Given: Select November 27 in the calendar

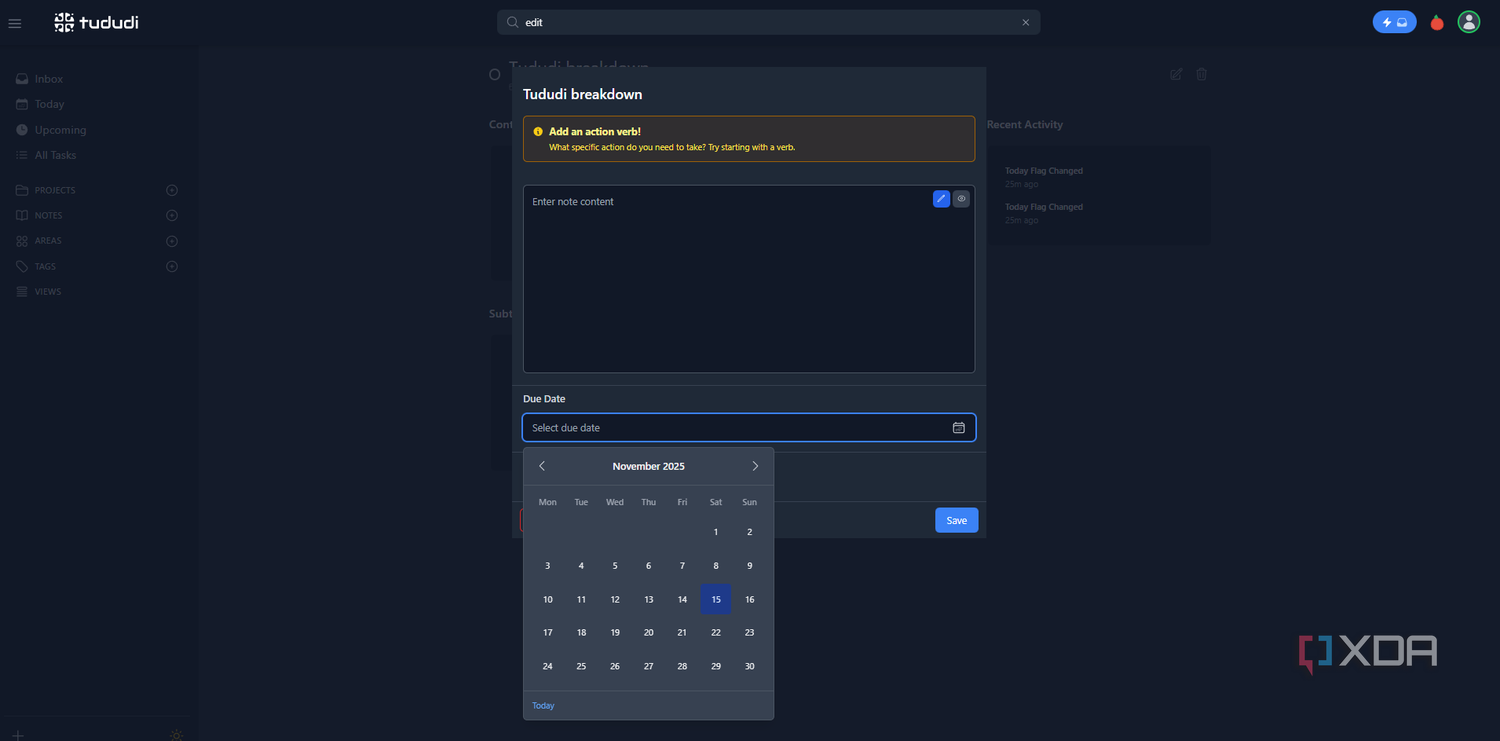Looking at the screenshot, I should coord(648,666).
